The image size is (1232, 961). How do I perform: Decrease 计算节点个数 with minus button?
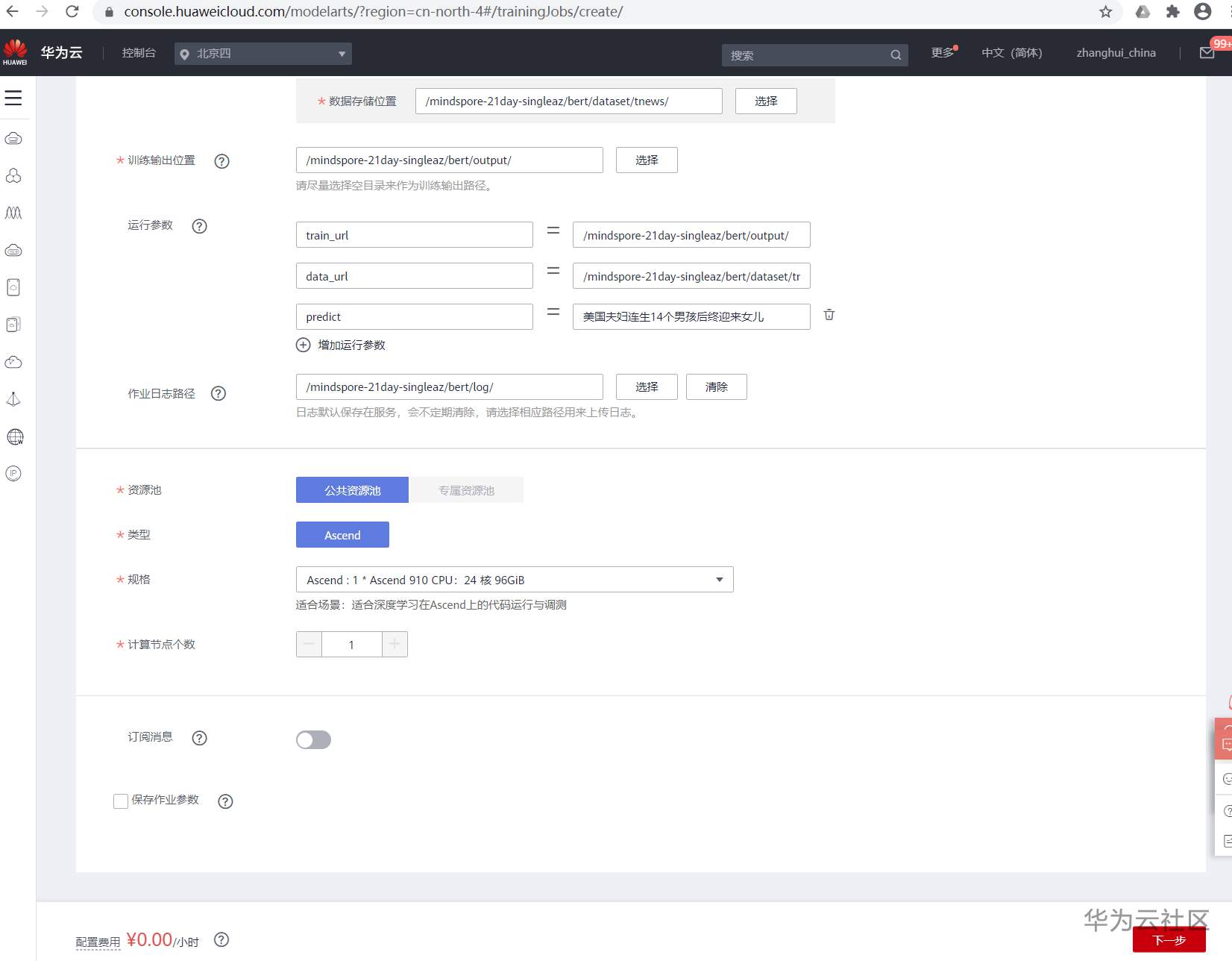pos(309,645)
